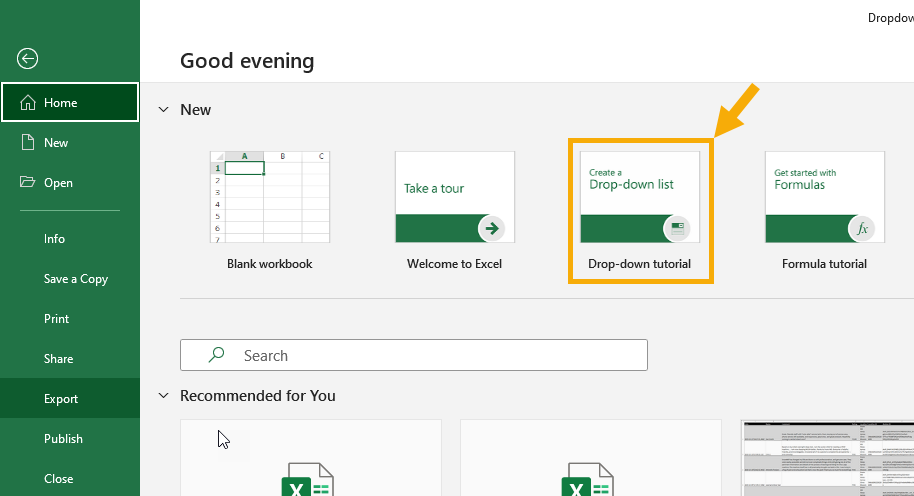Select Home in the sidebar
The height and width of the screenshot is (496, 914).
pyautogui.click(x=70, y=103)
